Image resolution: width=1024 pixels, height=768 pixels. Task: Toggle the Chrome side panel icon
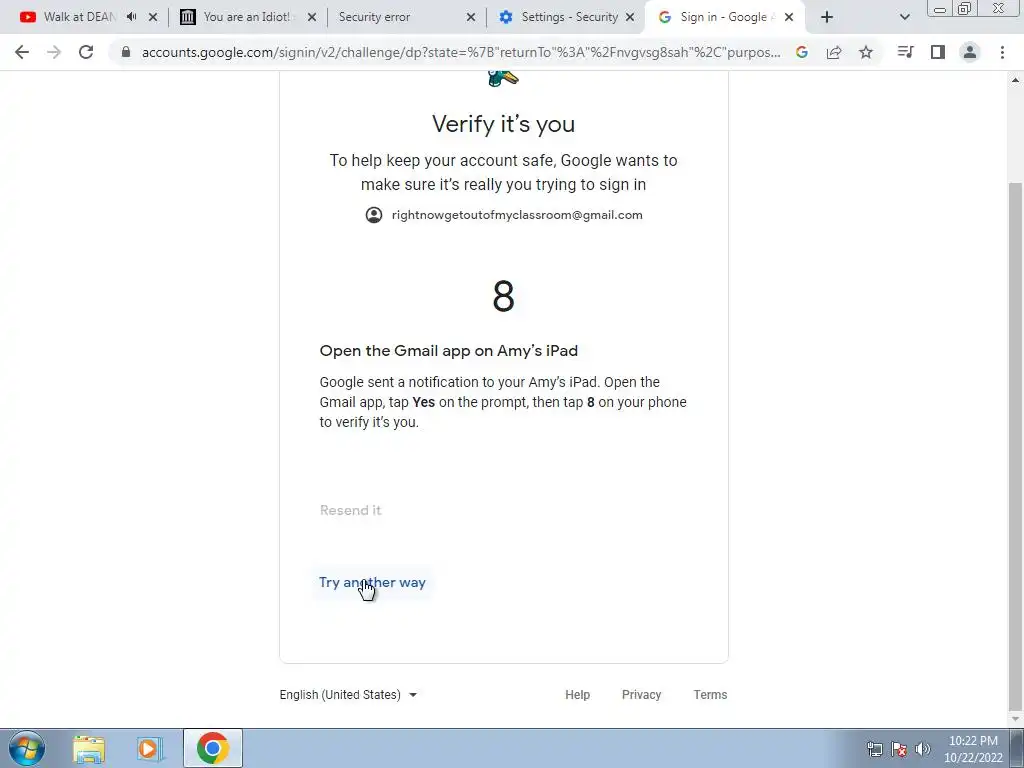(x=938, y=52)
